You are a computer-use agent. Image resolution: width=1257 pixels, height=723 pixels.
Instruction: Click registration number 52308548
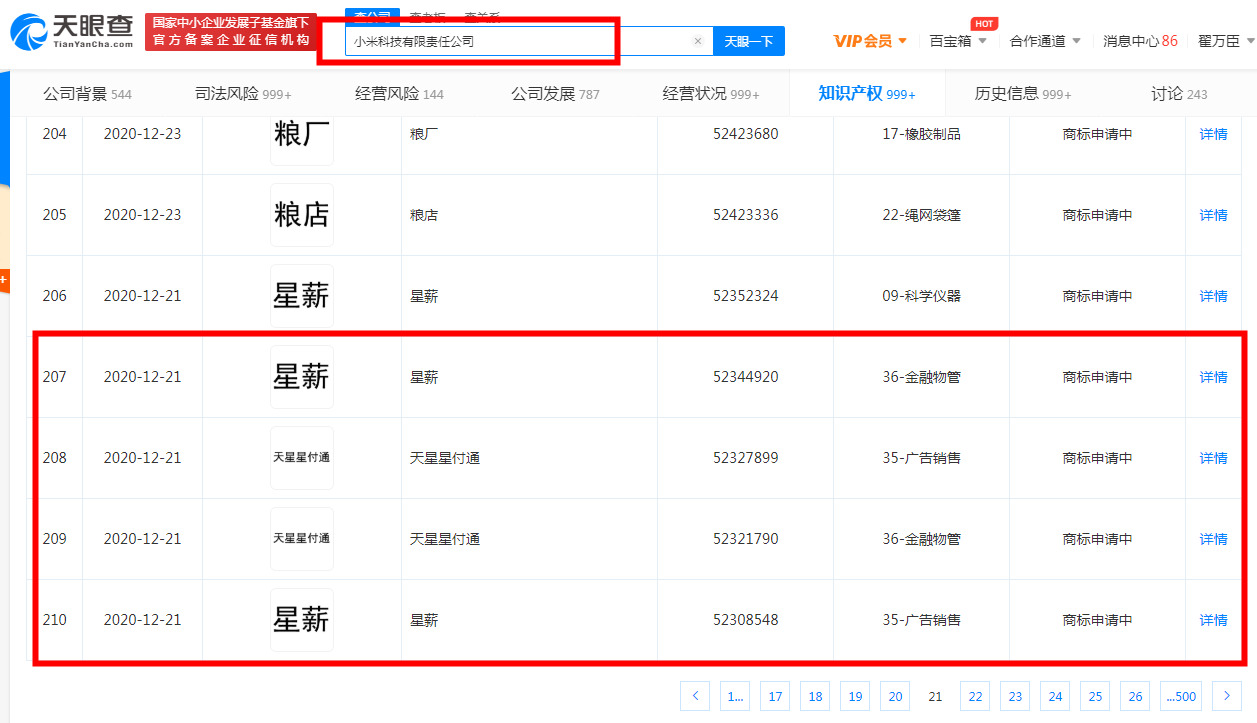click(745, 620)
